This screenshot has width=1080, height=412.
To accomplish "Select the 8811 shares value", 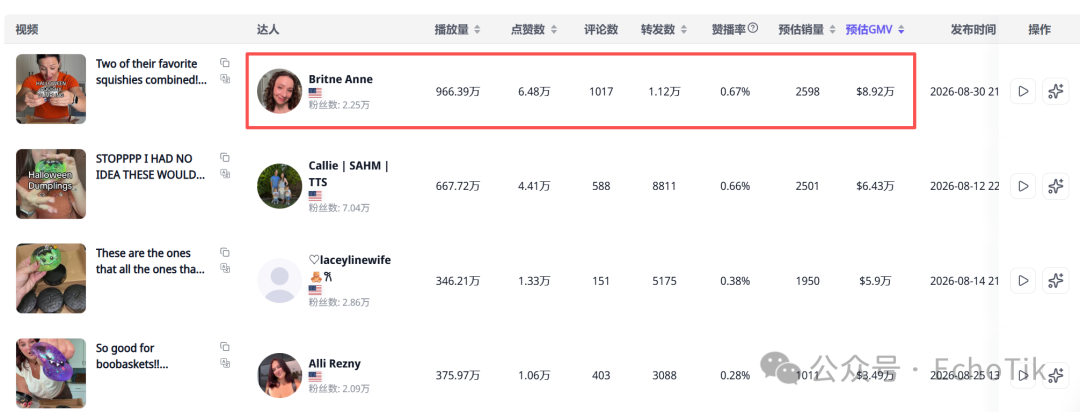I will [664, 186].
